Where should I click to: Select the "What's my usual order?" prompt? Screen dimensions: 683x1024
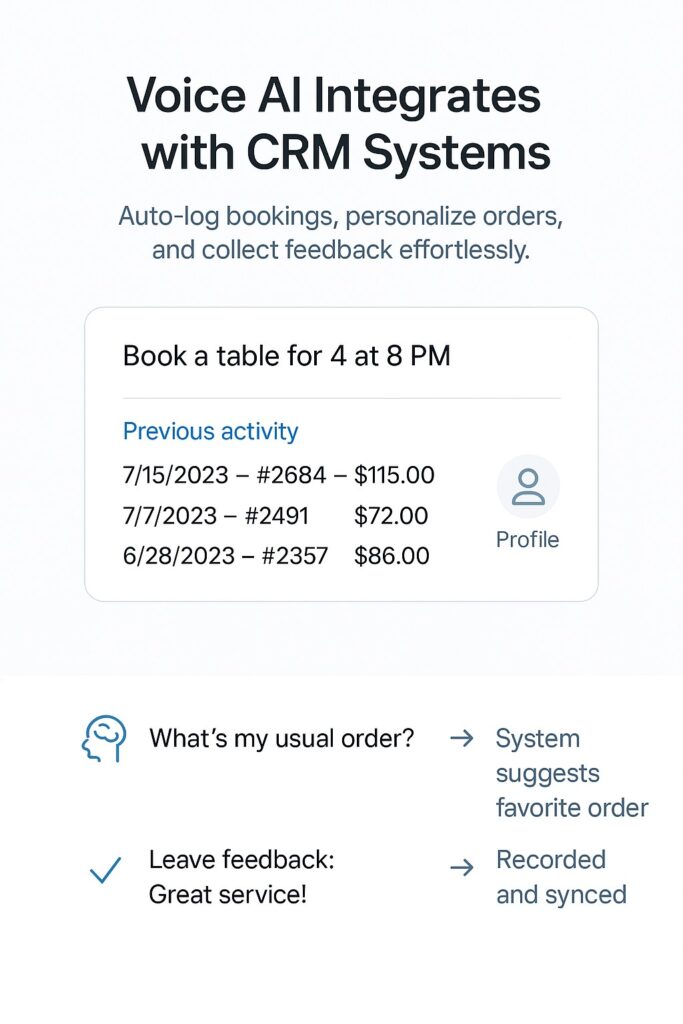point(281,739)
